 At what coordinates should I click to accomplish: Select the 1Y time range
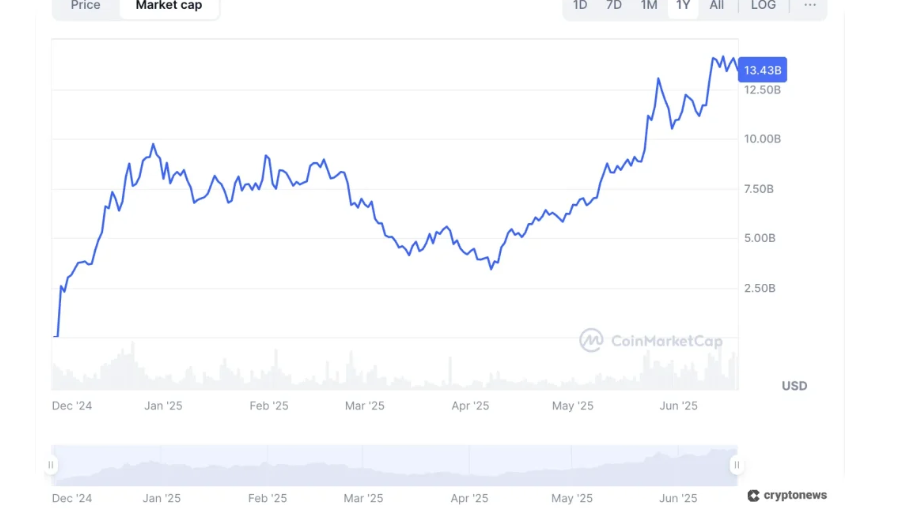(x=683, y=5)
